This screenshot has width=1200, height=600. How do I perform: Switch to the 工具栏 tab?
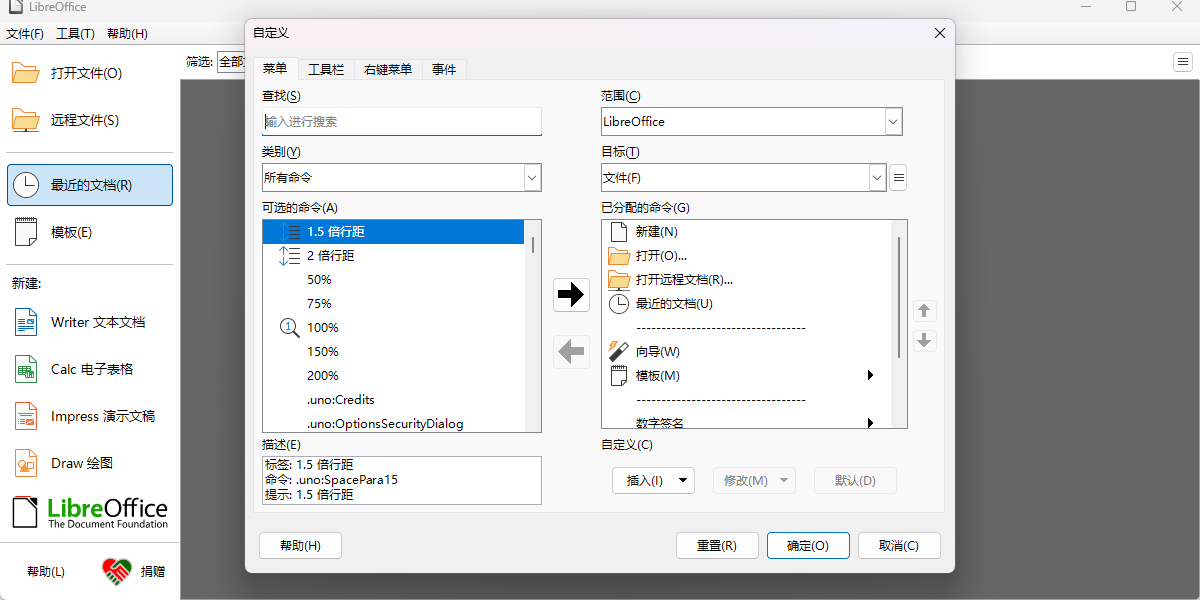pyautogui.click(x=326, y=69)
